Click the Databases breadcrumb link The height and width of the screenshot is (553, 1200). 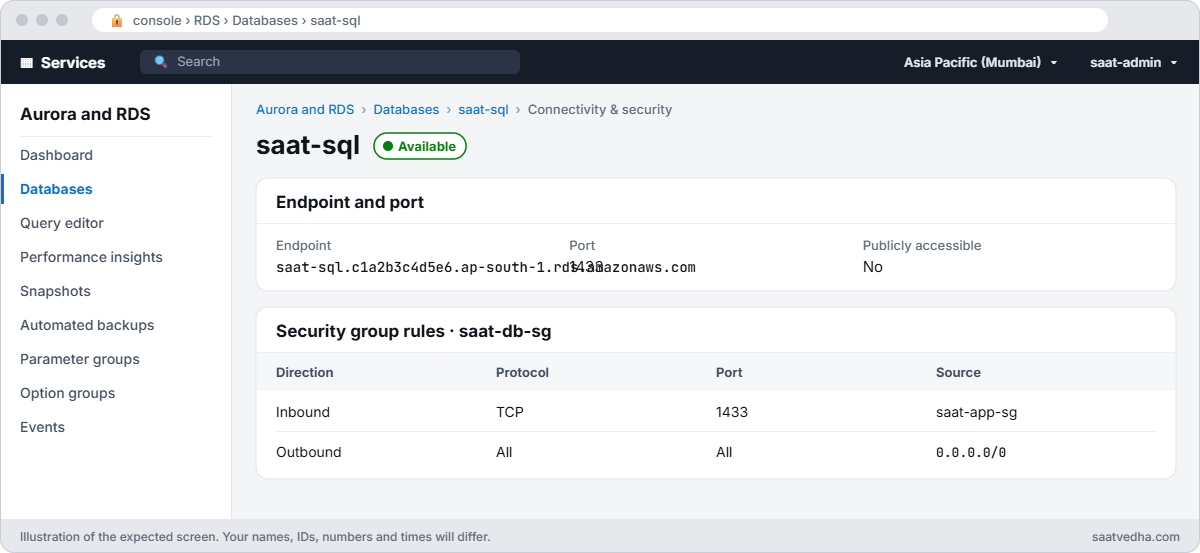[x=406, y=109]
